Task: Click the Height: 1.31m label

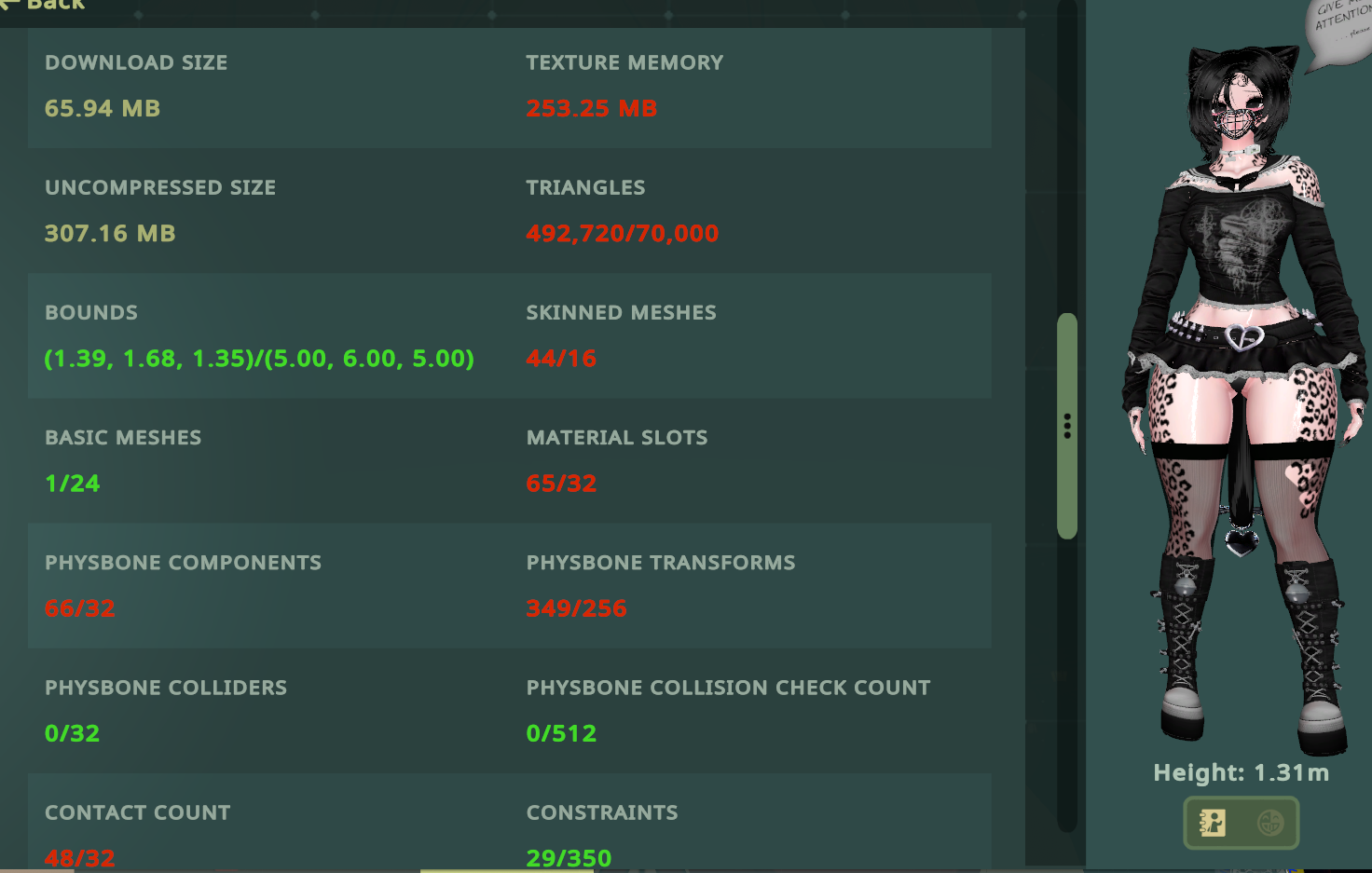Action: [1242, 773]
